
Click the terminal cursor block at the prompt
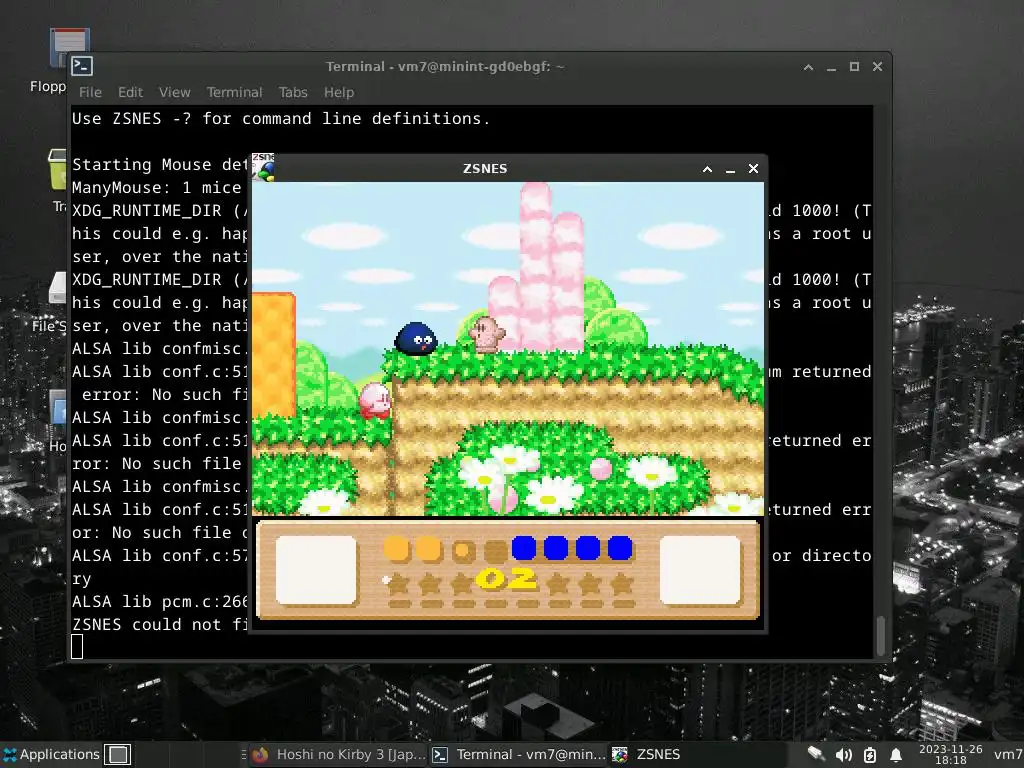[77, 647]
